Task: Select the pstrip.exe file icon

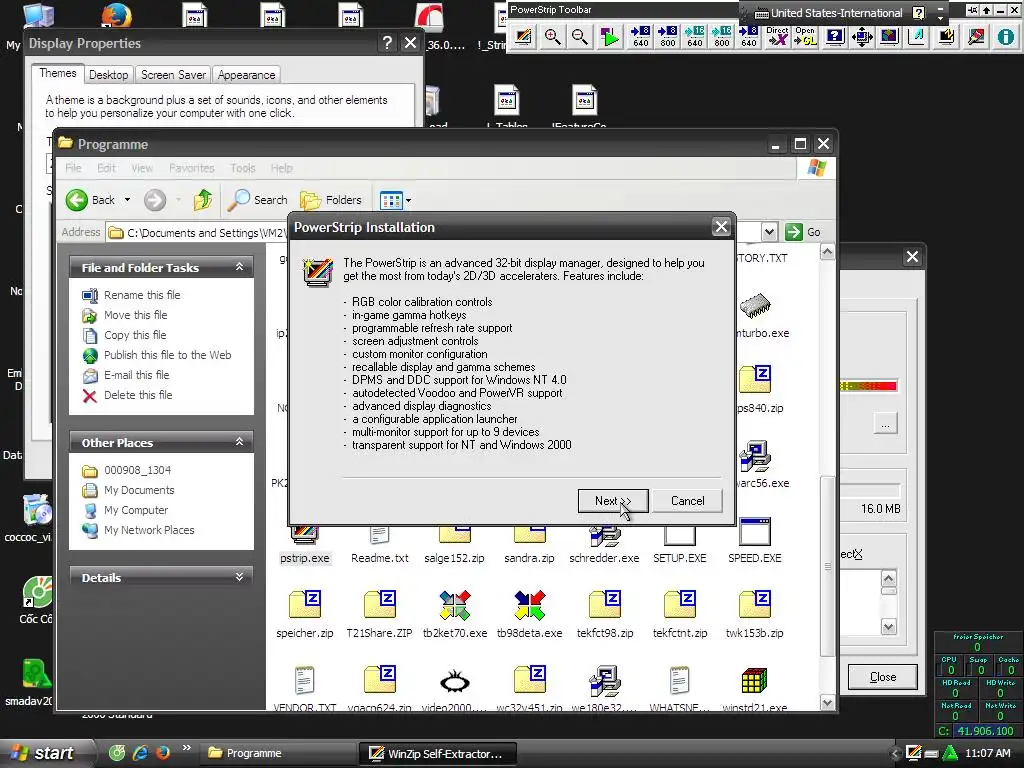Action: tap(304, 536)
